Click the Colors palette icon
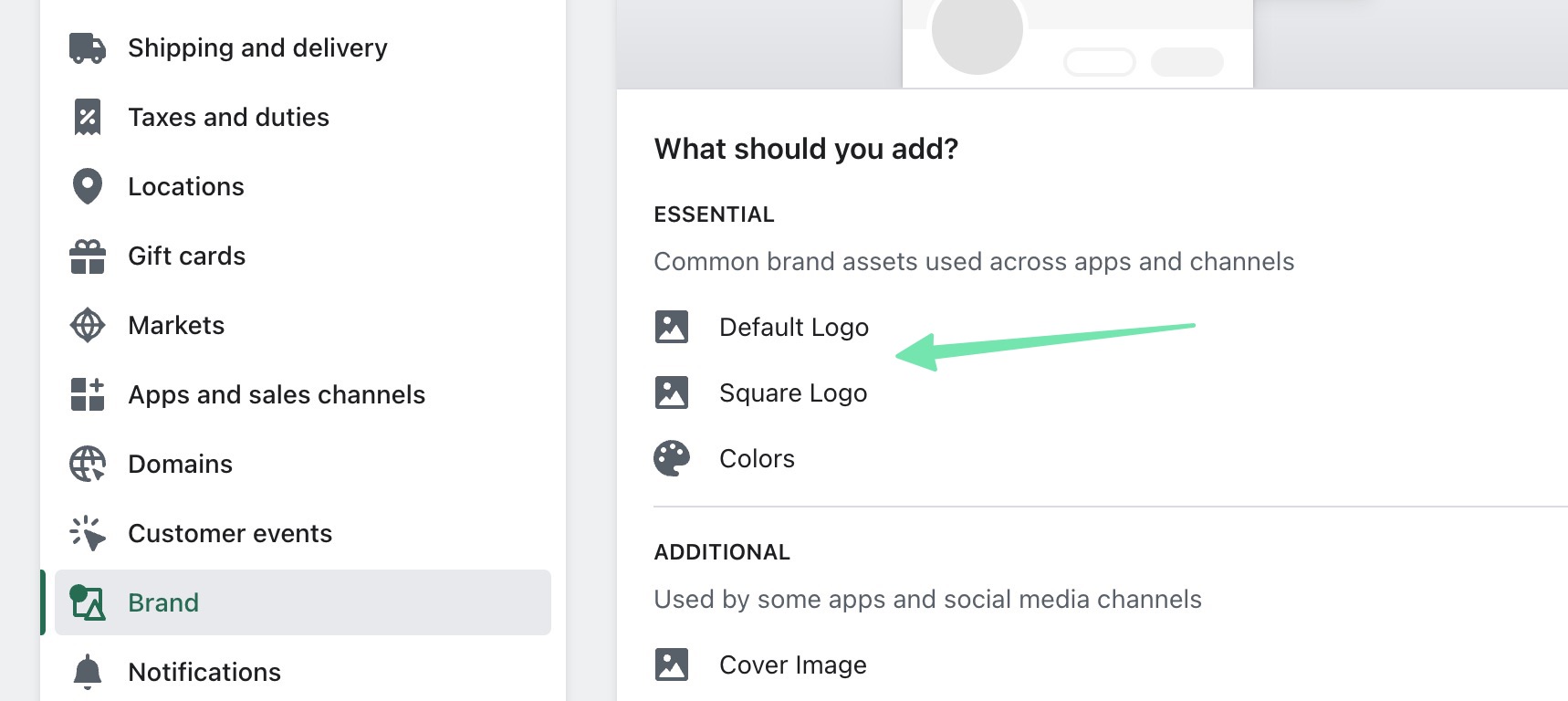Viewport: 1568px width, 701px height. point(672,459)
